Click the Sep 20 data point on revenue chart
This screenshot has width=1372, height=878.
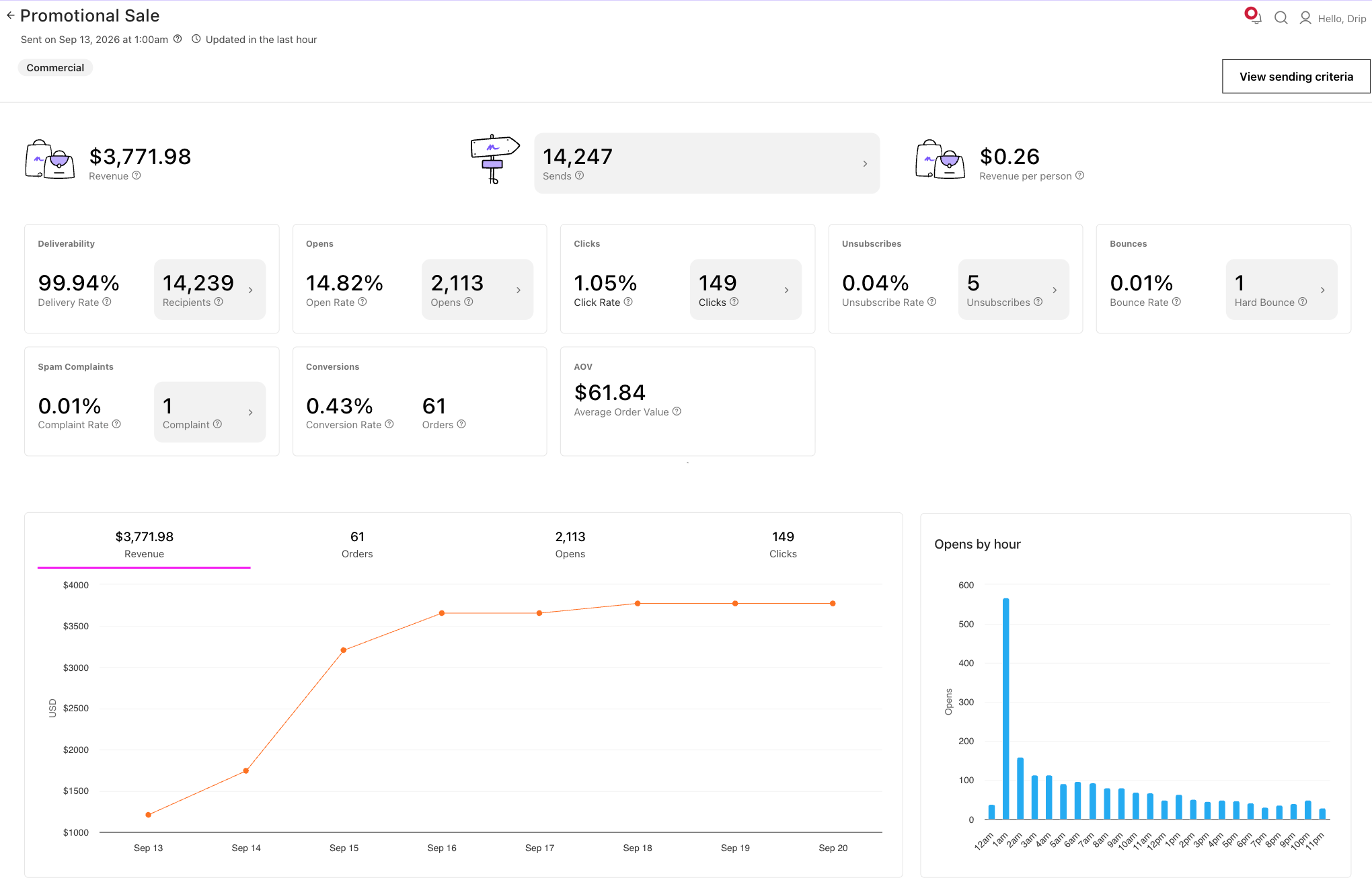pos(833,604)
